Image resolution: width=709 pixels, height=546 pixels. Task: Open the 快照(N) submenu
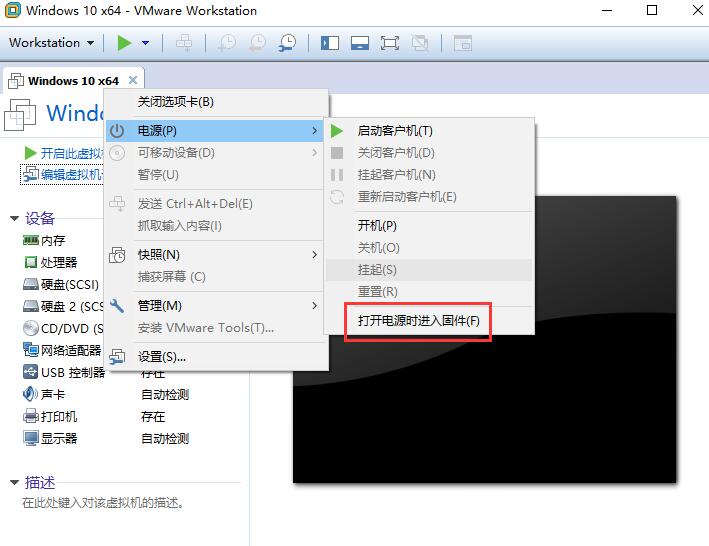pyautogui.click(x=214, y=254)
